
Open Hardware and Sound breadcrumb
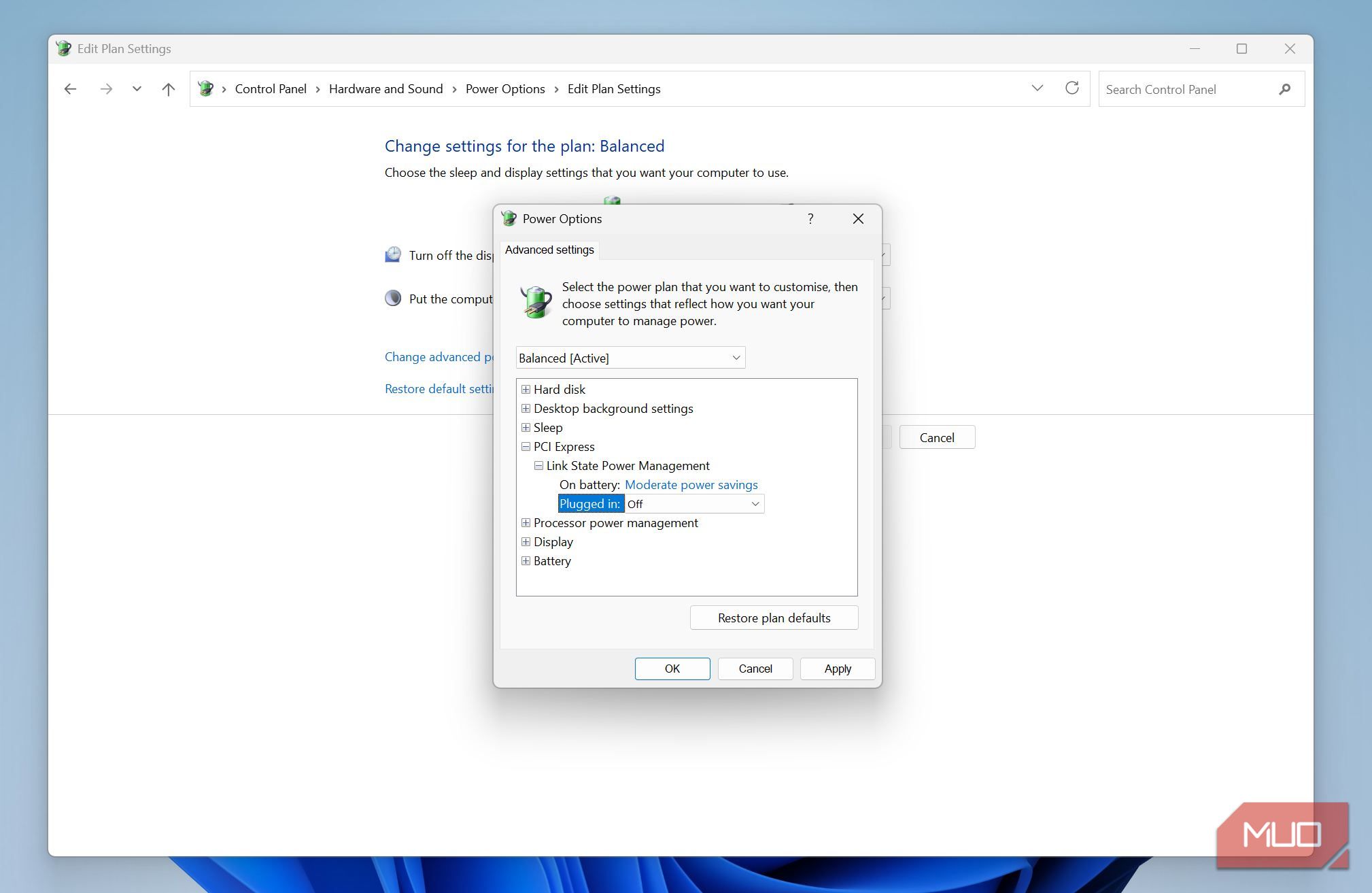[385, 89]
